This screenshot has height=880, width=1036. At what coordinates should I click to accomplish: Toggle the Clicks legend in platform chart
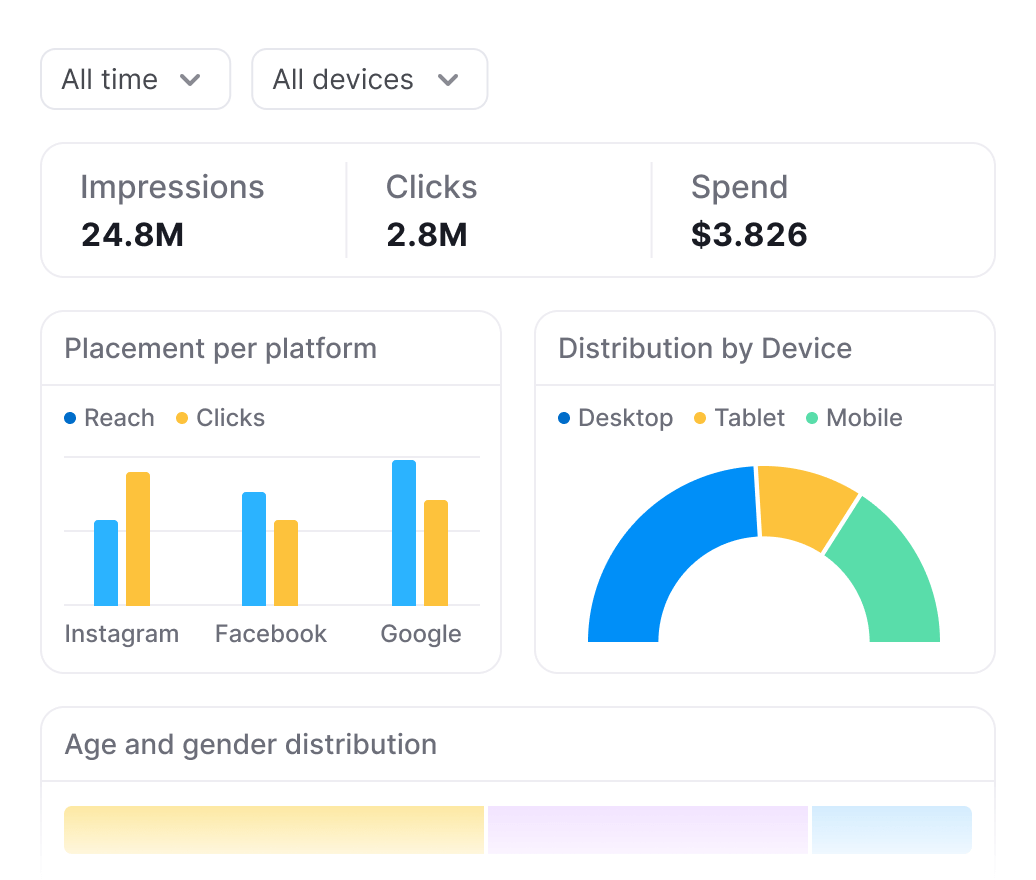tap(220, 418)
